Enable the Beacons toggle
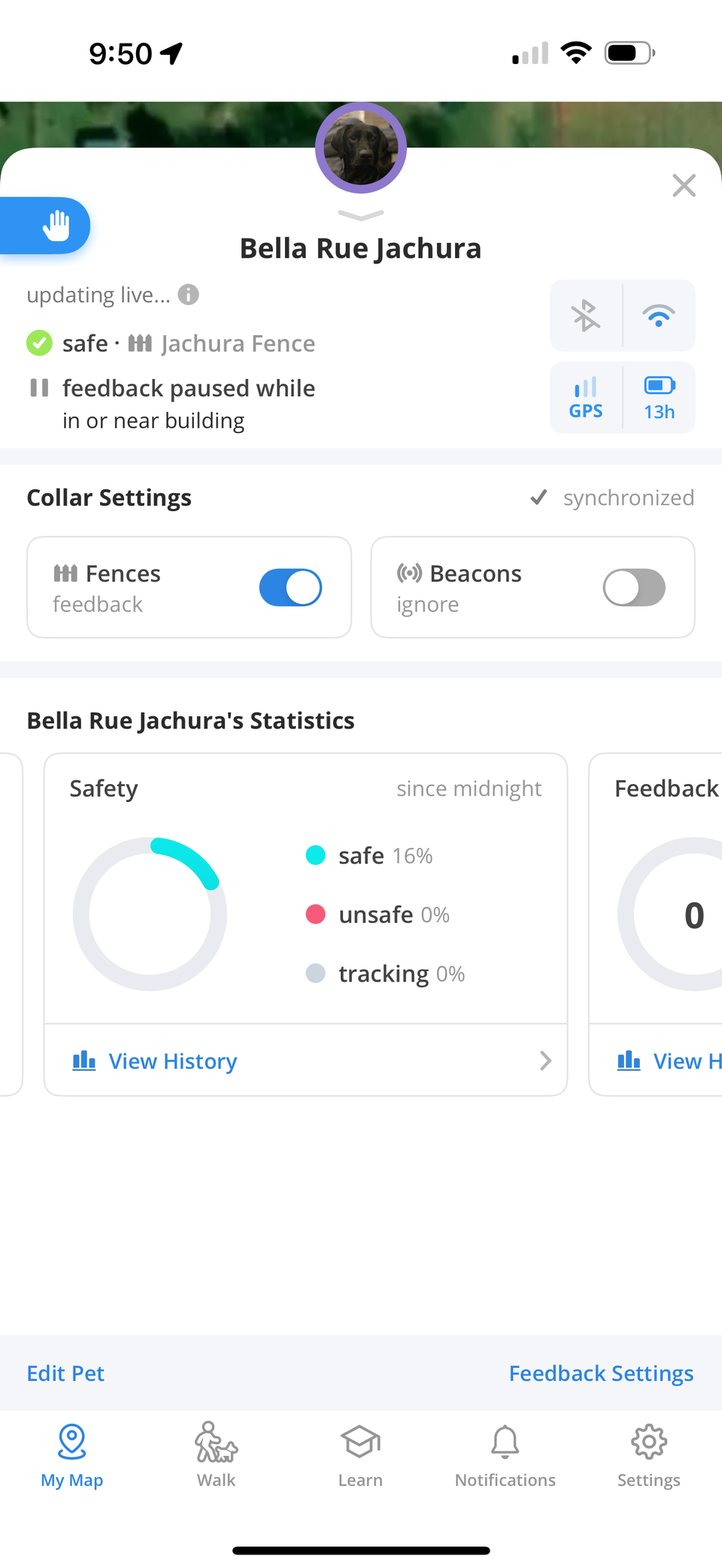Image resolution: width=722 pixels, height=1568 pixels. (634, 587)
